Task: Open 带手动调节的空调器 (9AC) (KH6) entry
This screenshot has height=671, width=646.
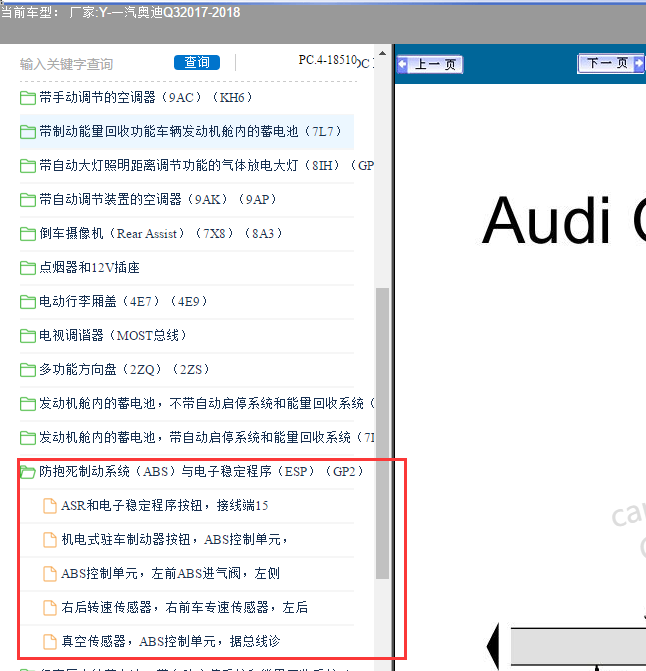Action: tap(145, 98)
